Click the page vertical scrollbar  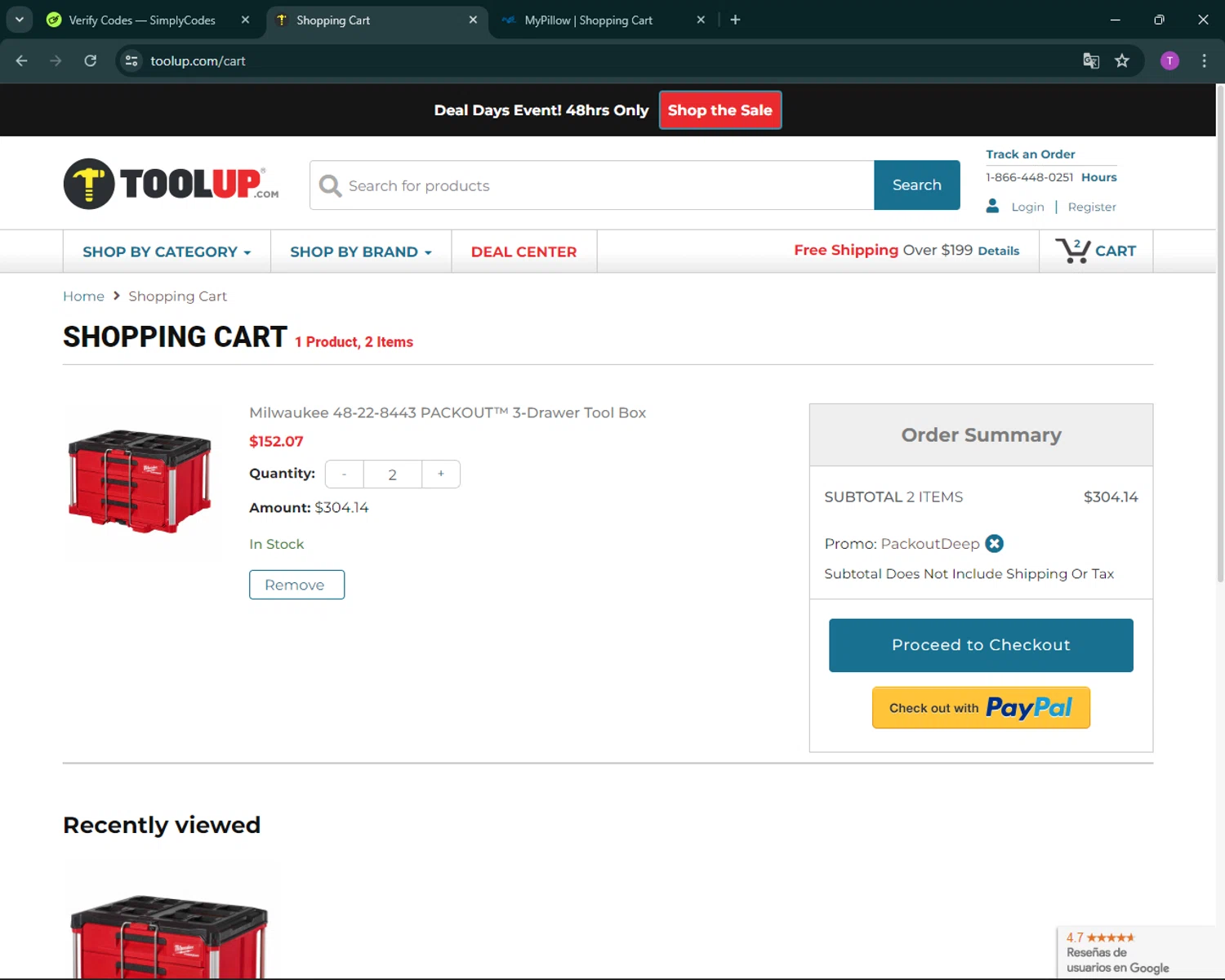point(1220,333)
